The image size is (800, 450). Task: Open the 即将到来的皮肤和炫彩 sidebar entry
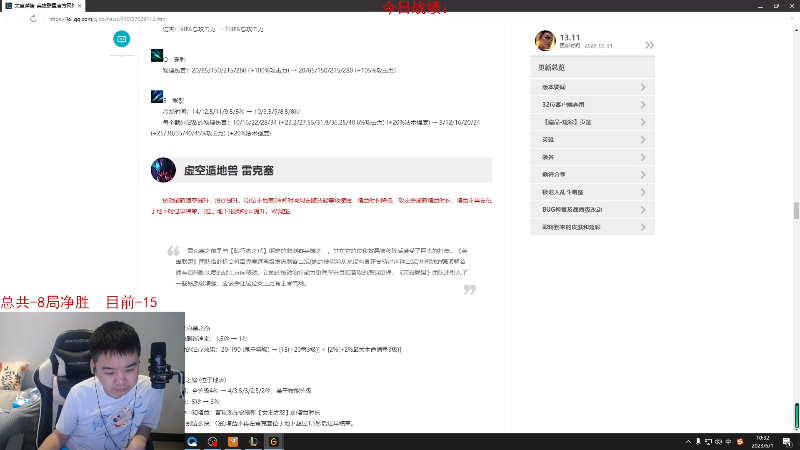click(x=592, y=227)
